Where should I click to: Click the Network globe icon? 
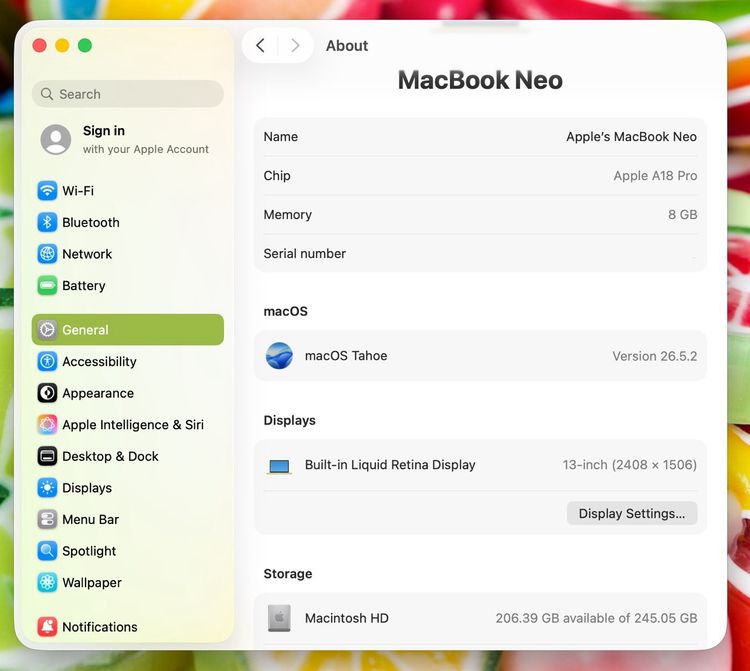47,254
